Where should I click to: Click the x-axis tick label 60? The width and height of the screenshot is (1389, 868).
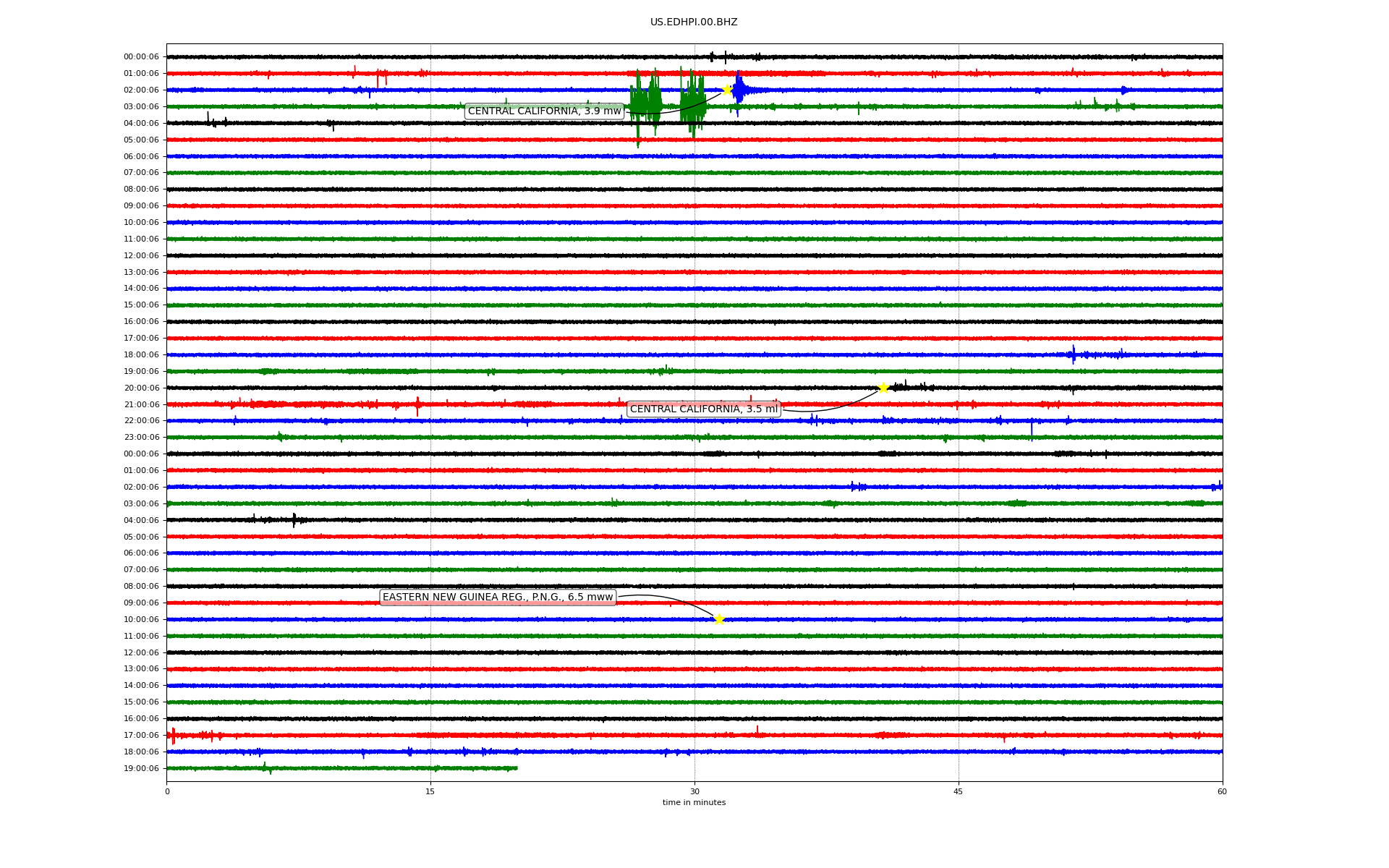pos(1221,791)
